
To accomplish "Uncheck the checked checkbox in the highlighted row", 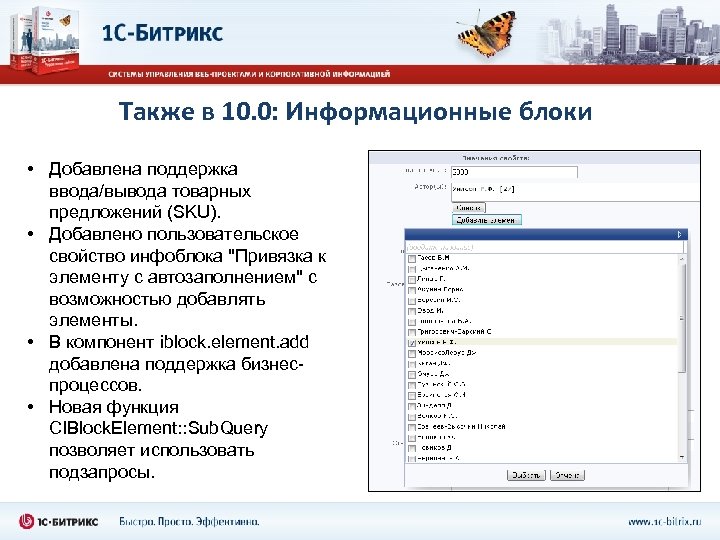I will (412, 343).
